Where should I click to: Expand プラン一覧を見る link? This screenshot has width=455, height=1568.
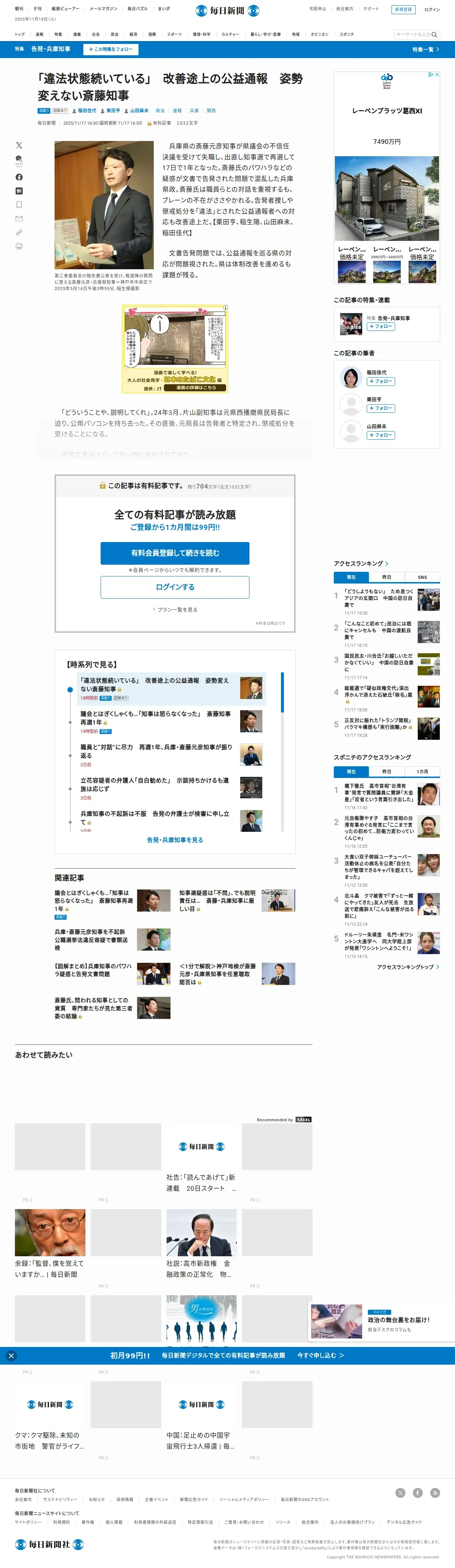pos(175,609)
